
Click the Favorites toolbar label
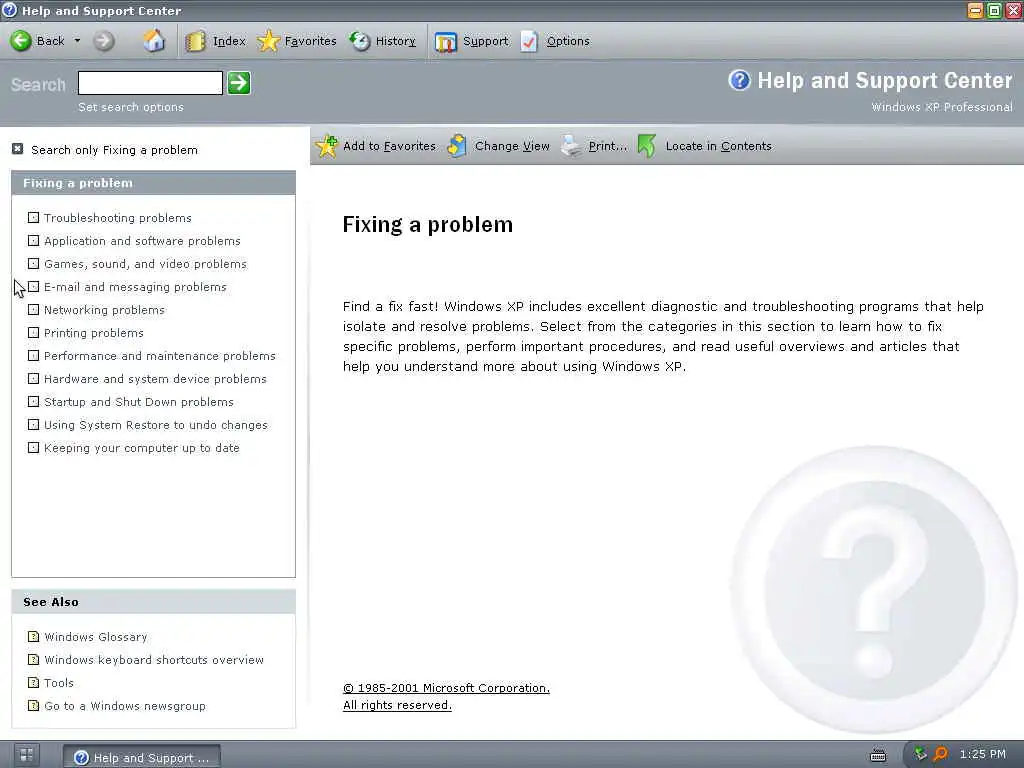click(x=310, y=41)
